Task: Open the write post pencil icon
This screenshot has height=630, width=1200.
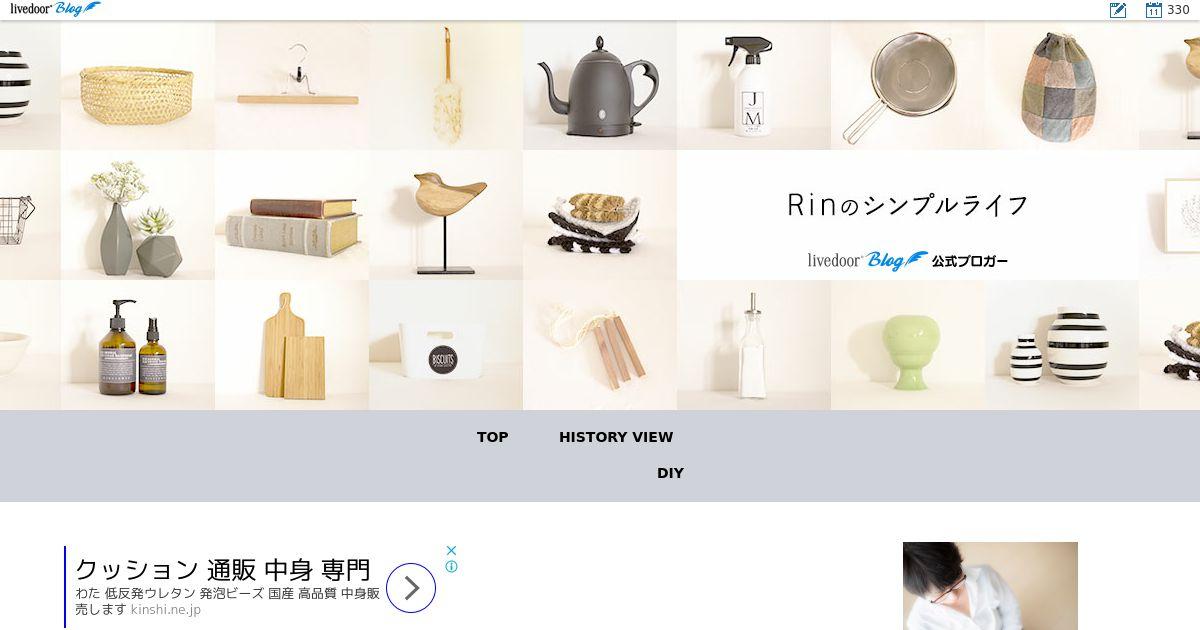Action: click(x=1118, y=10)
